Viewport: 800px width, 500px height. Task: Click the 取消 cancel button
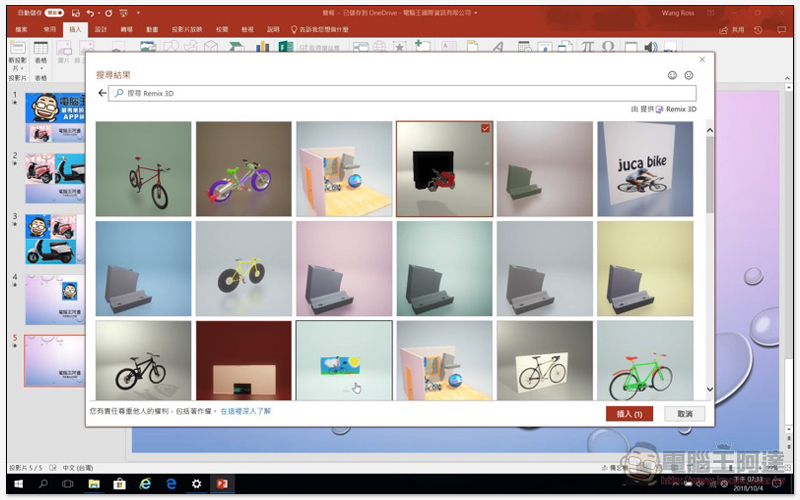click(x=685, y=414)
